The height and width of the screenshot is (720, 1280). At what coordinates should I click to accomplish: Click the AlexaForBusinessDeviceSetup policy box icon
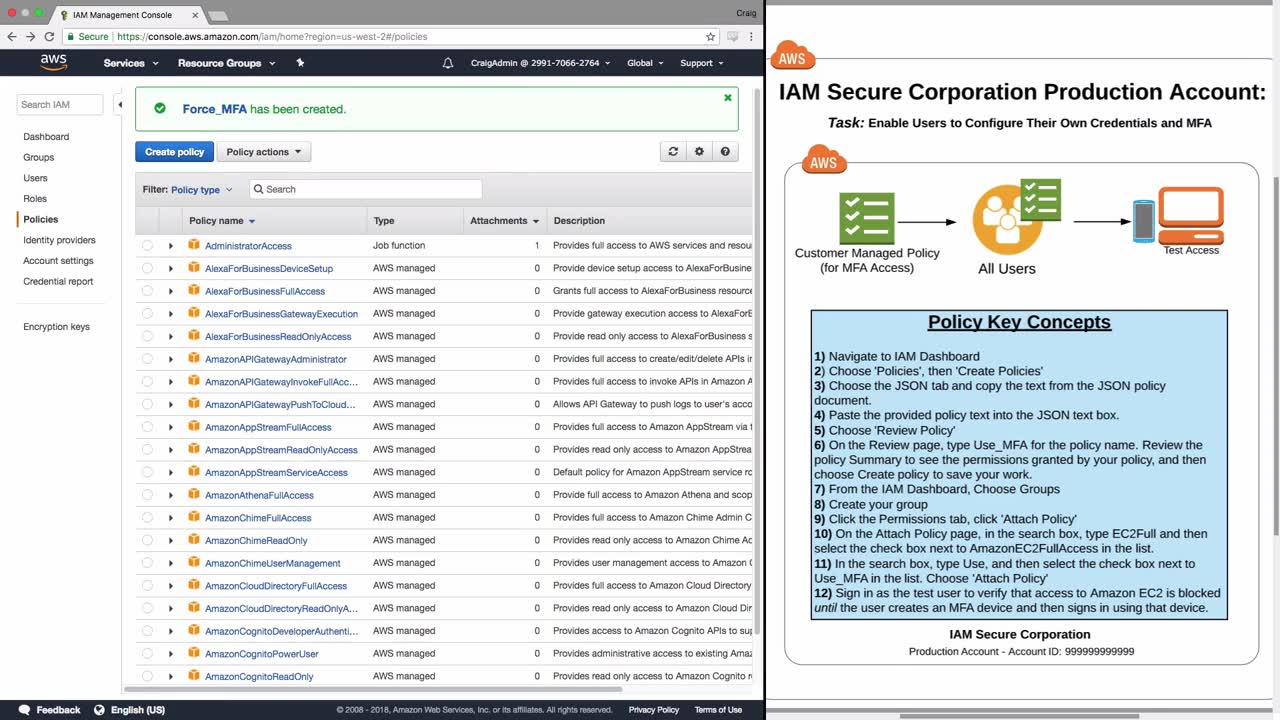[194, 268]
